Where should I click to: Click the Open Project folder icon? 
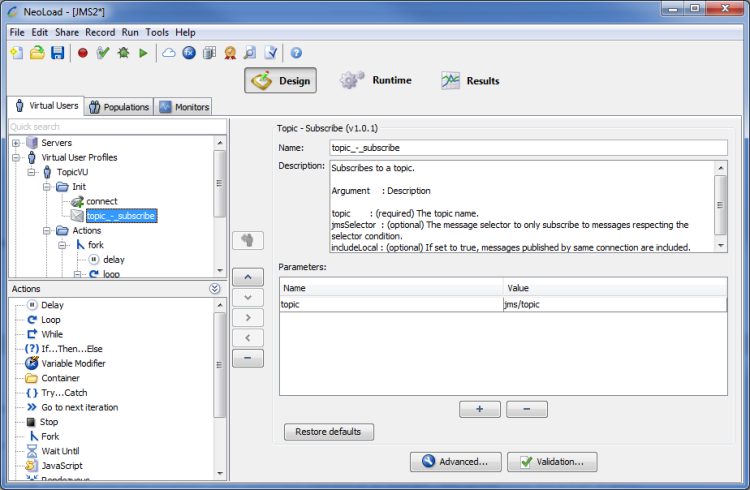(37, 53)
